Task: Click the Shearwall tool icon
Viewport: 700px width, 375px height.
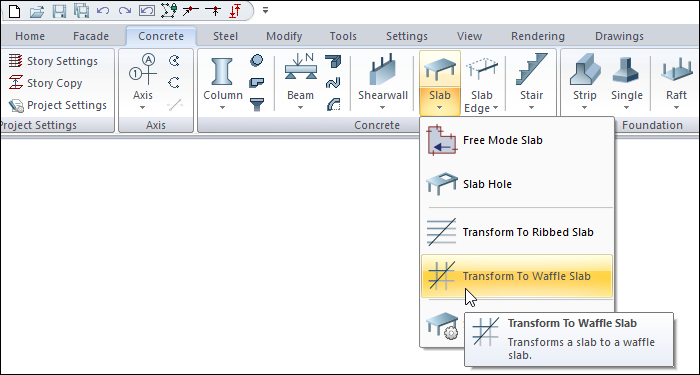Action: tap(383, 70)
